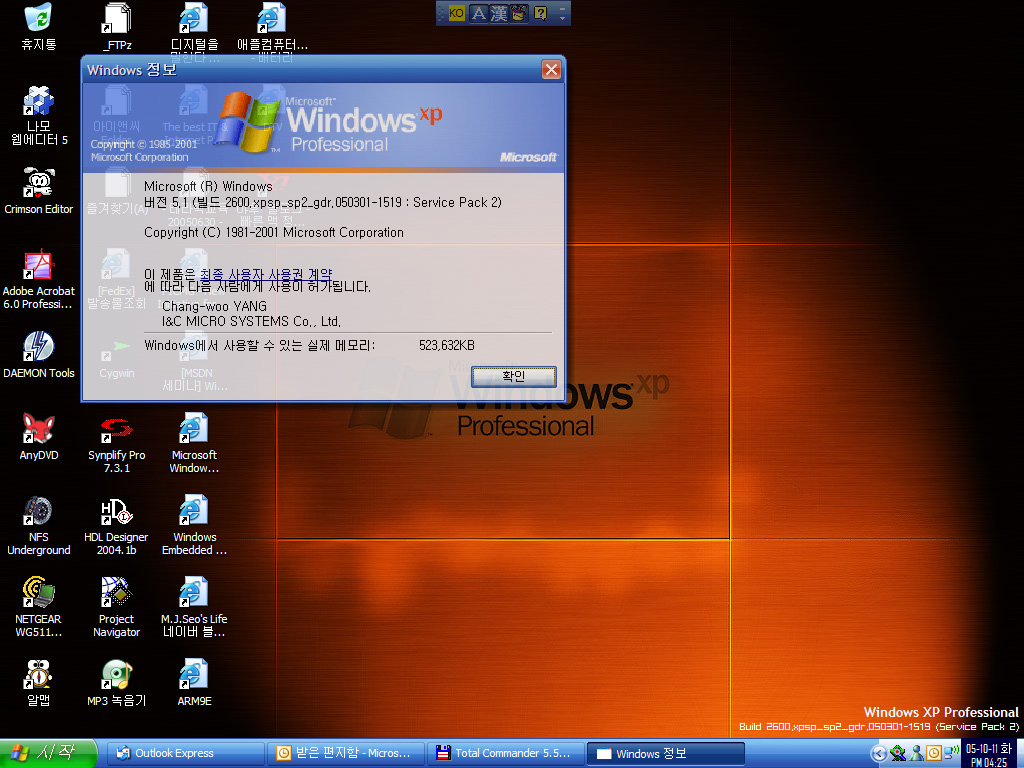
Task: Toggle the KO input language indicator
Action: 456,13
